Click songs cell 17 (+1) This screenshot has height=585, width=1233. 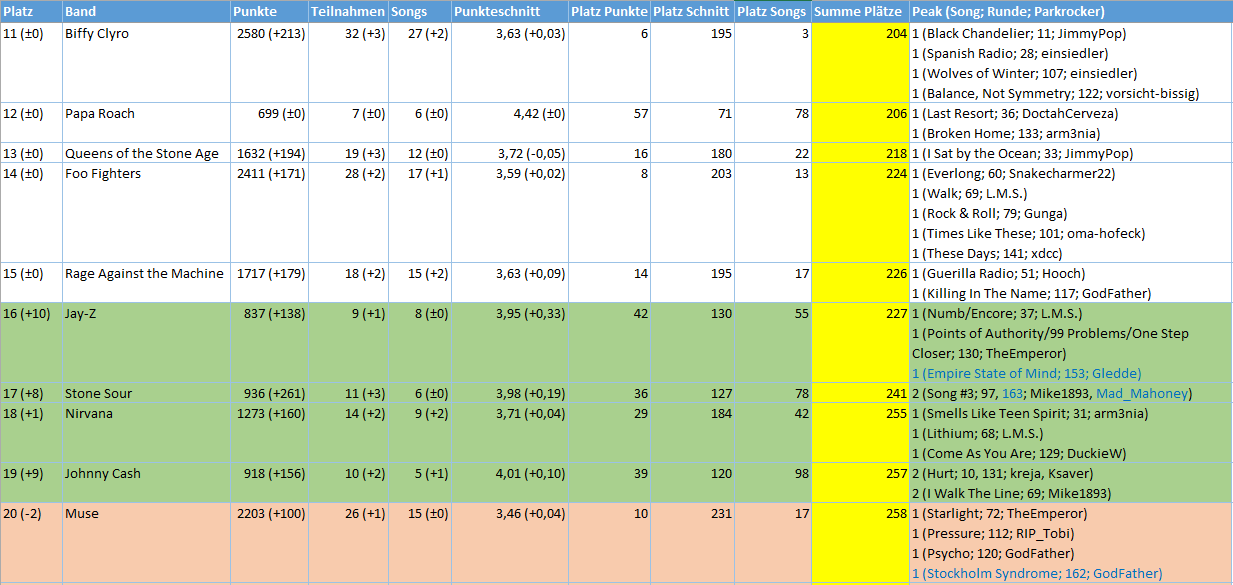pos(419,213)
